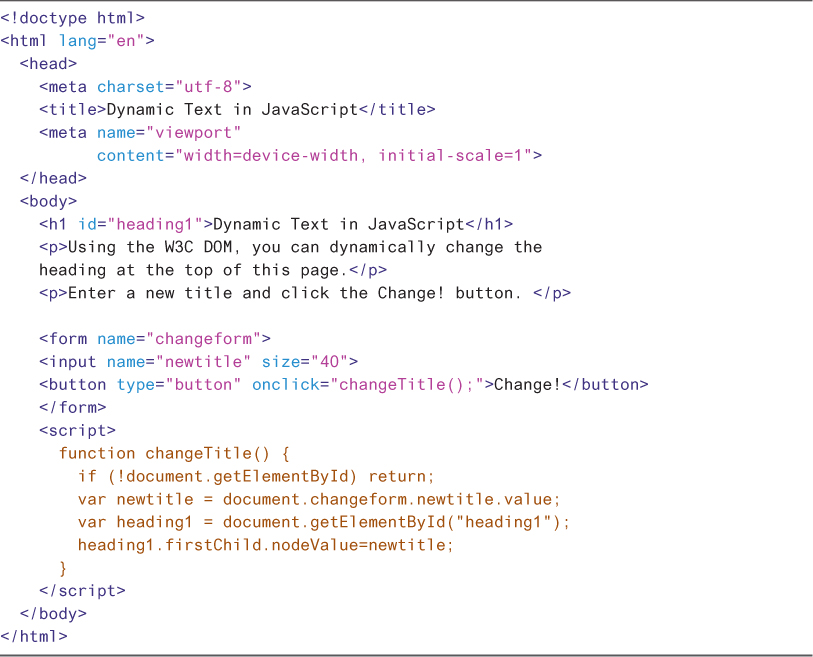Click the <!doctype html> declaration line

(73, 18)
